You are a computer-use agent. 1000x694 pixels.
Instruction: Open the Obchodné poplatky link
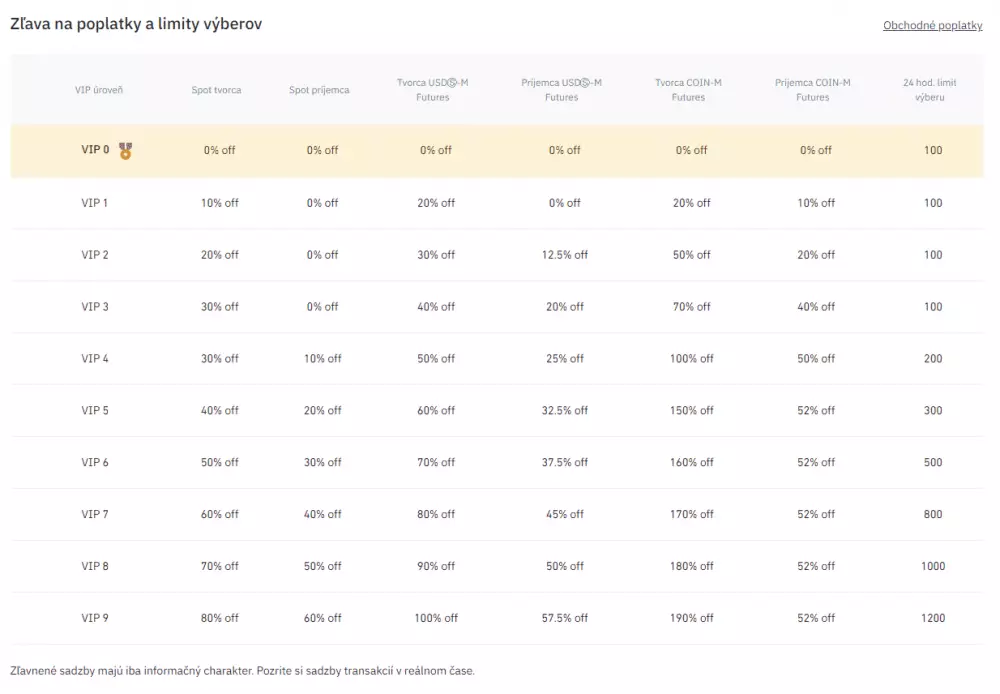pos(931,25)
